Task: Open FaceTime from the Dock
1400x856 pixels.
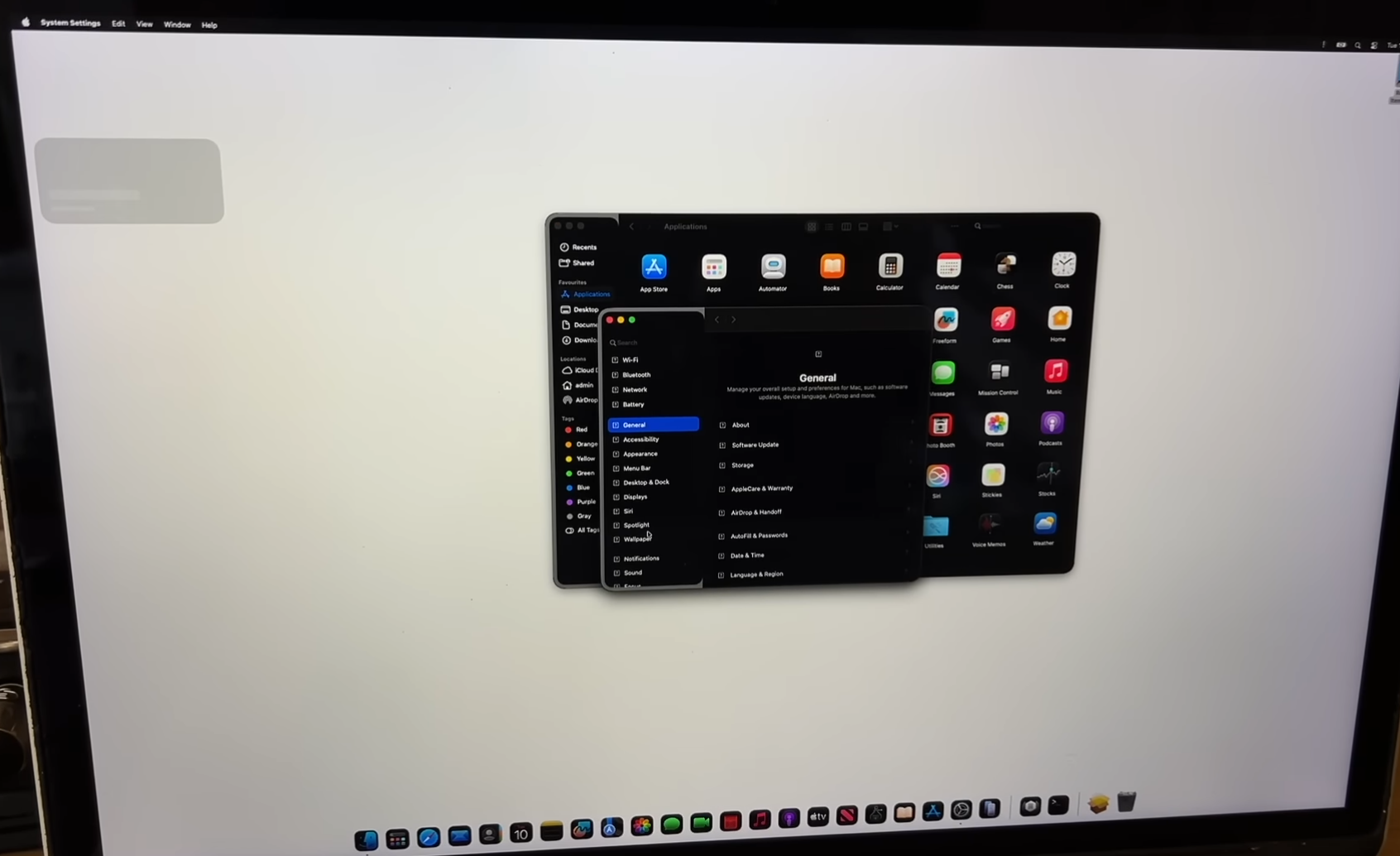Action: pyautogui.click(x=702, y=823)
